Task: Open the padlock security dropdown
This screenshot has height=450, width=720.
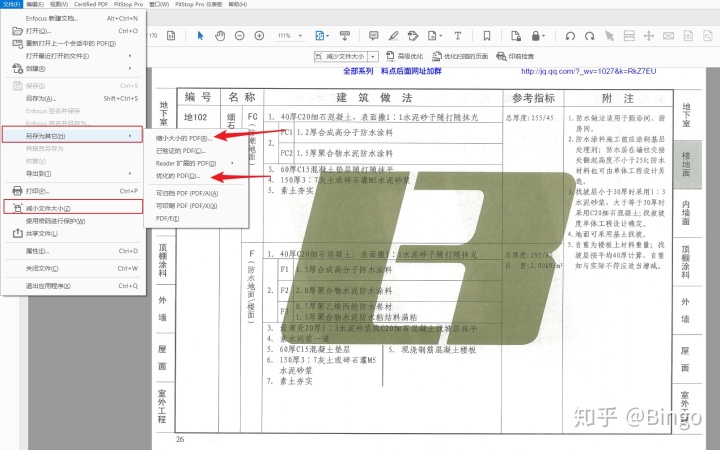Action: [538, 36]
